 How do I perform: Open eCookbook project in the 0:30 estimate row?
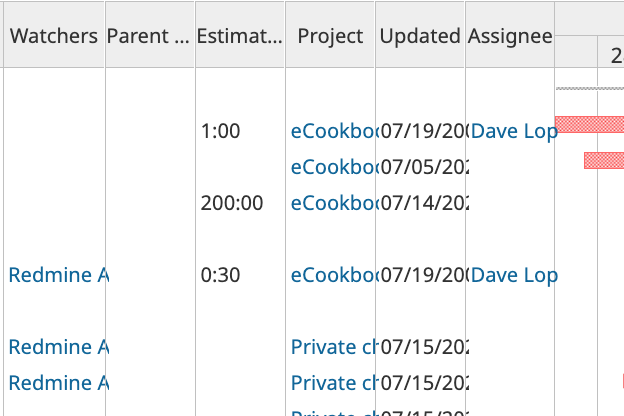coord(333,275)
